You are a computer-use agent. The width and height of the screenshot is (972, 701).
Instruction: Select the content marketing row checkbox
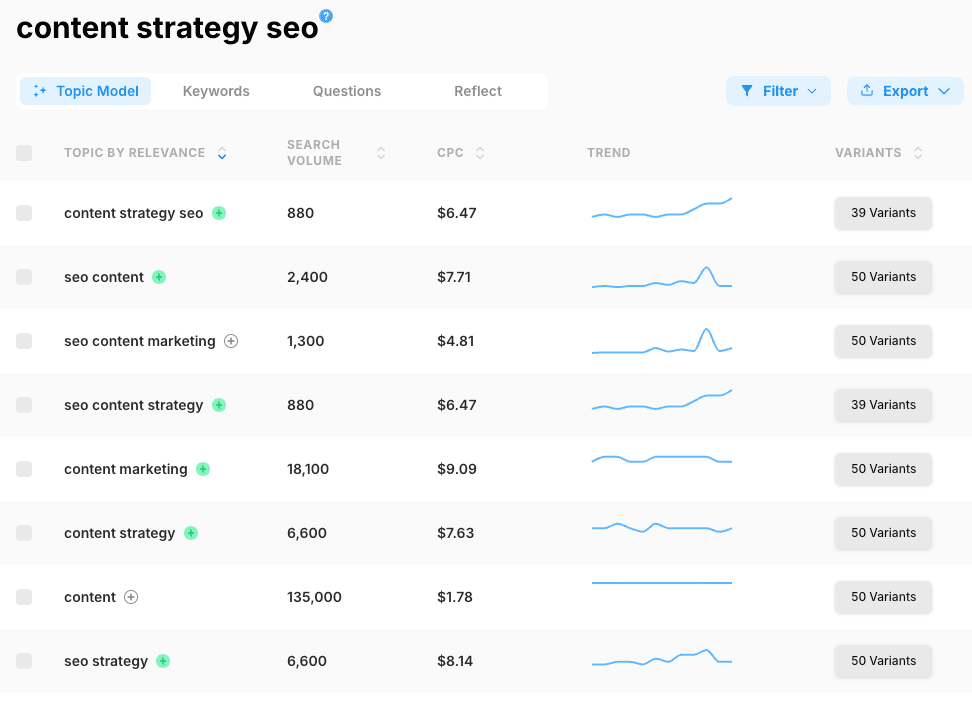pyautogui.click(x=24, y=469)
